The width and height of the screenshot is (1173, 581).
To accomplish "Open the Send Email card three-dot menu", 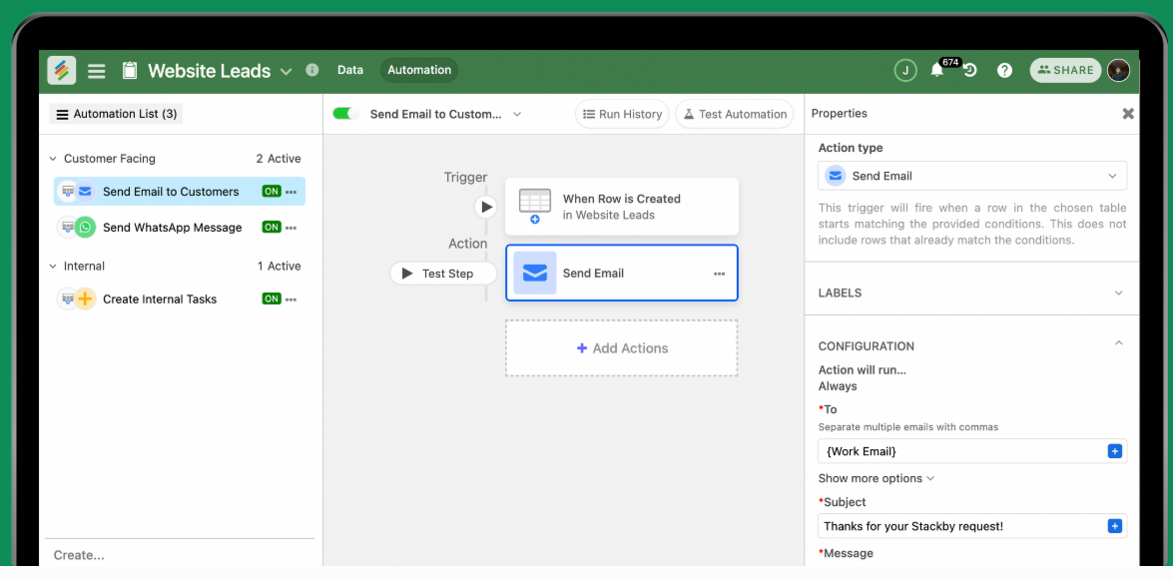I will pyautogui.click(x=719, y=274).
